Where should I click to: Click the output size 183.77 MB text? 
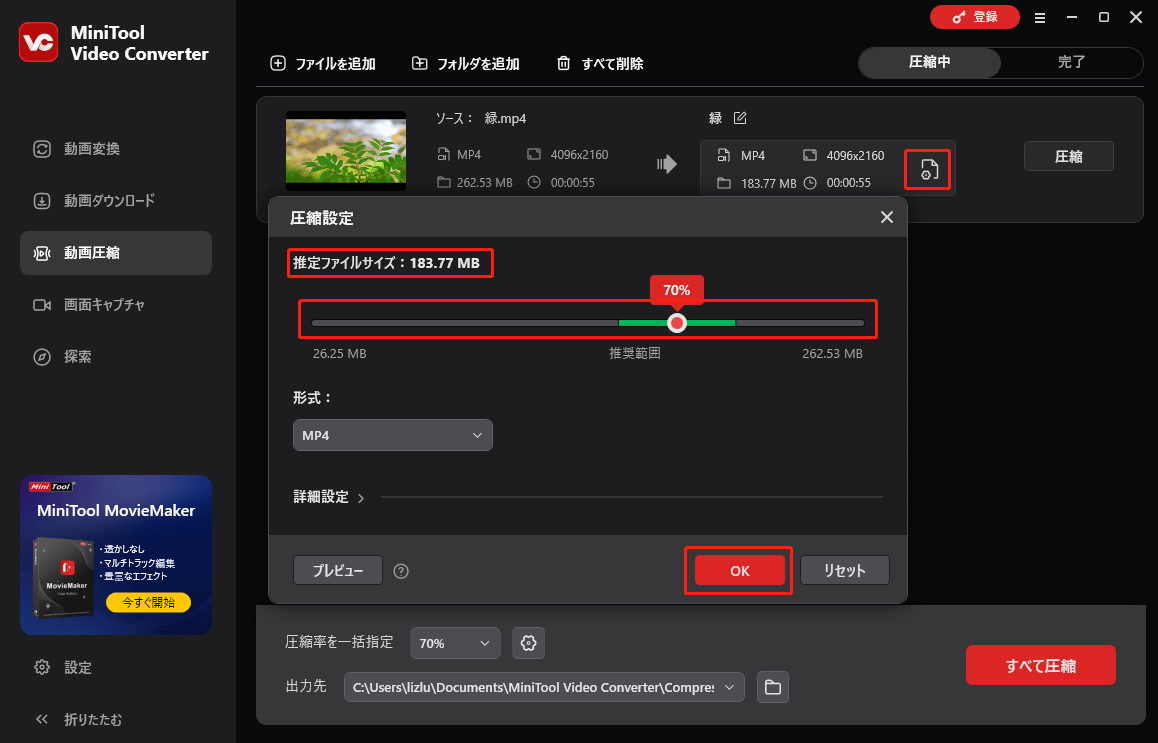pos(769,183)
